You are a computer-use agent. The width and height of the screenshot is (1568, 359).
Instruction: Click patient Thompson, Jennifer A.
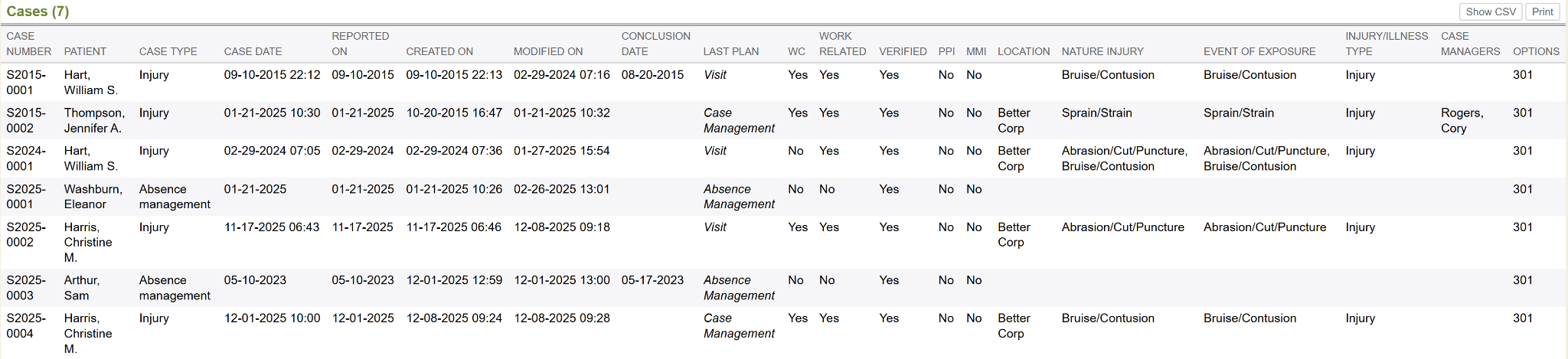point(93,120)
